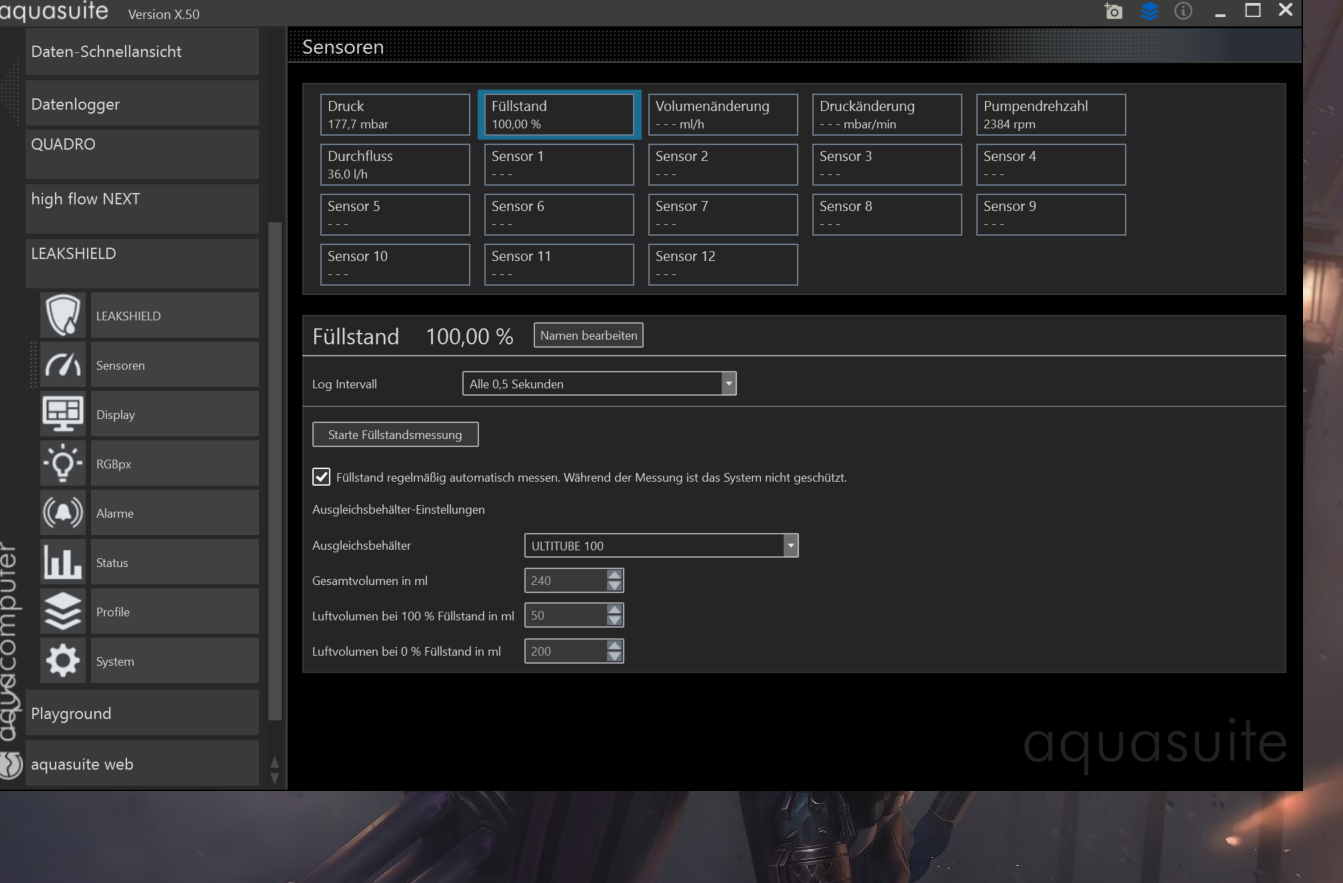Select the Pumpendrehzahl sensor tile

coord(1050,114)
